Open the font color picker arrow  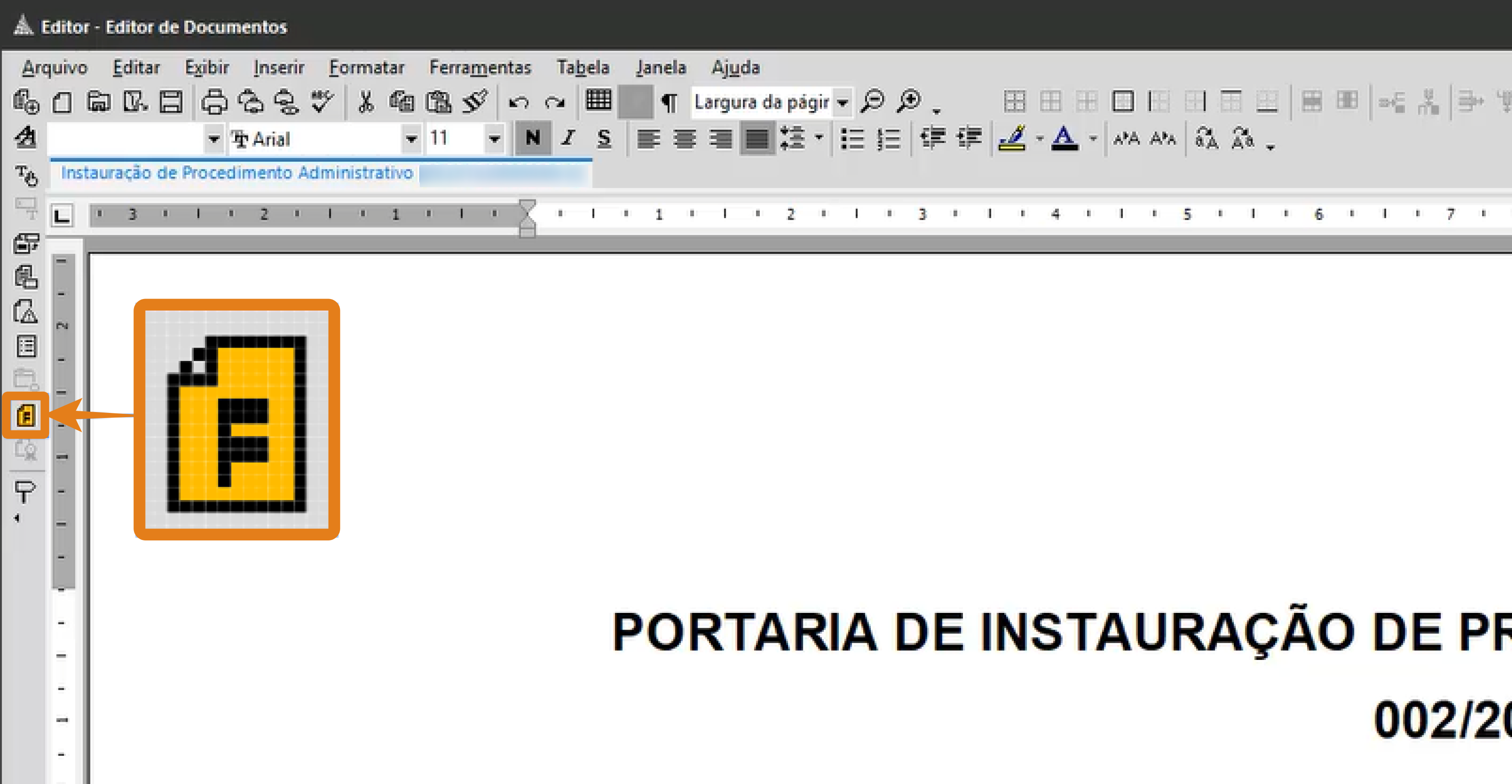point(1092,139)
